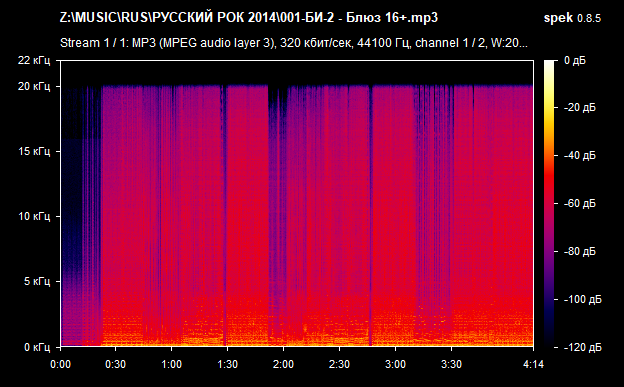624x387 pixels.
Task: Click the dB color gradient scale bar
Action: tap(549, 204)
